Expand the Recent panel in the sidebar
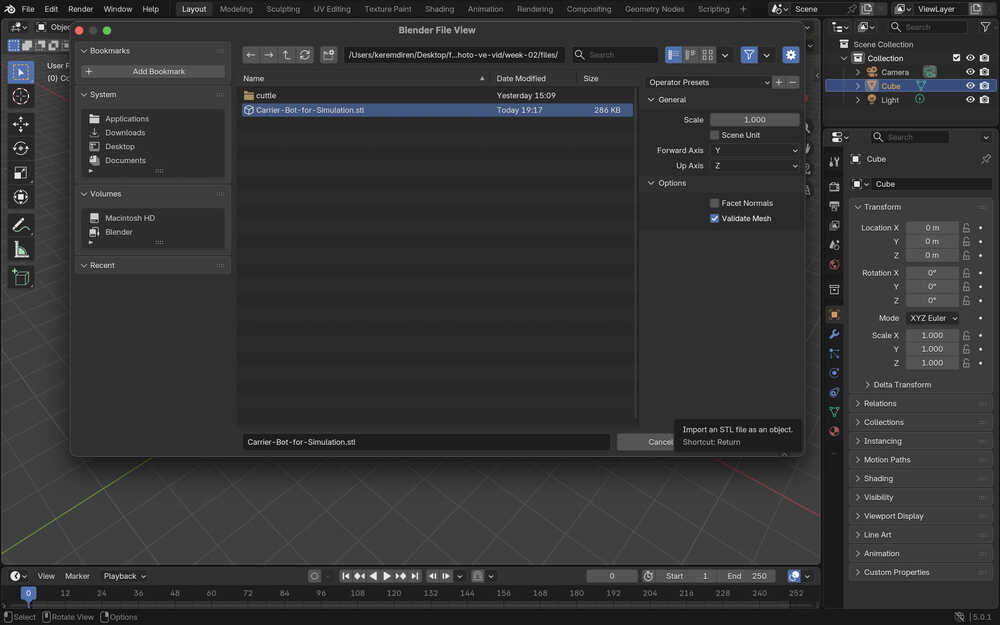This screenshot has height=625, width=1000. tap(102, 265)
